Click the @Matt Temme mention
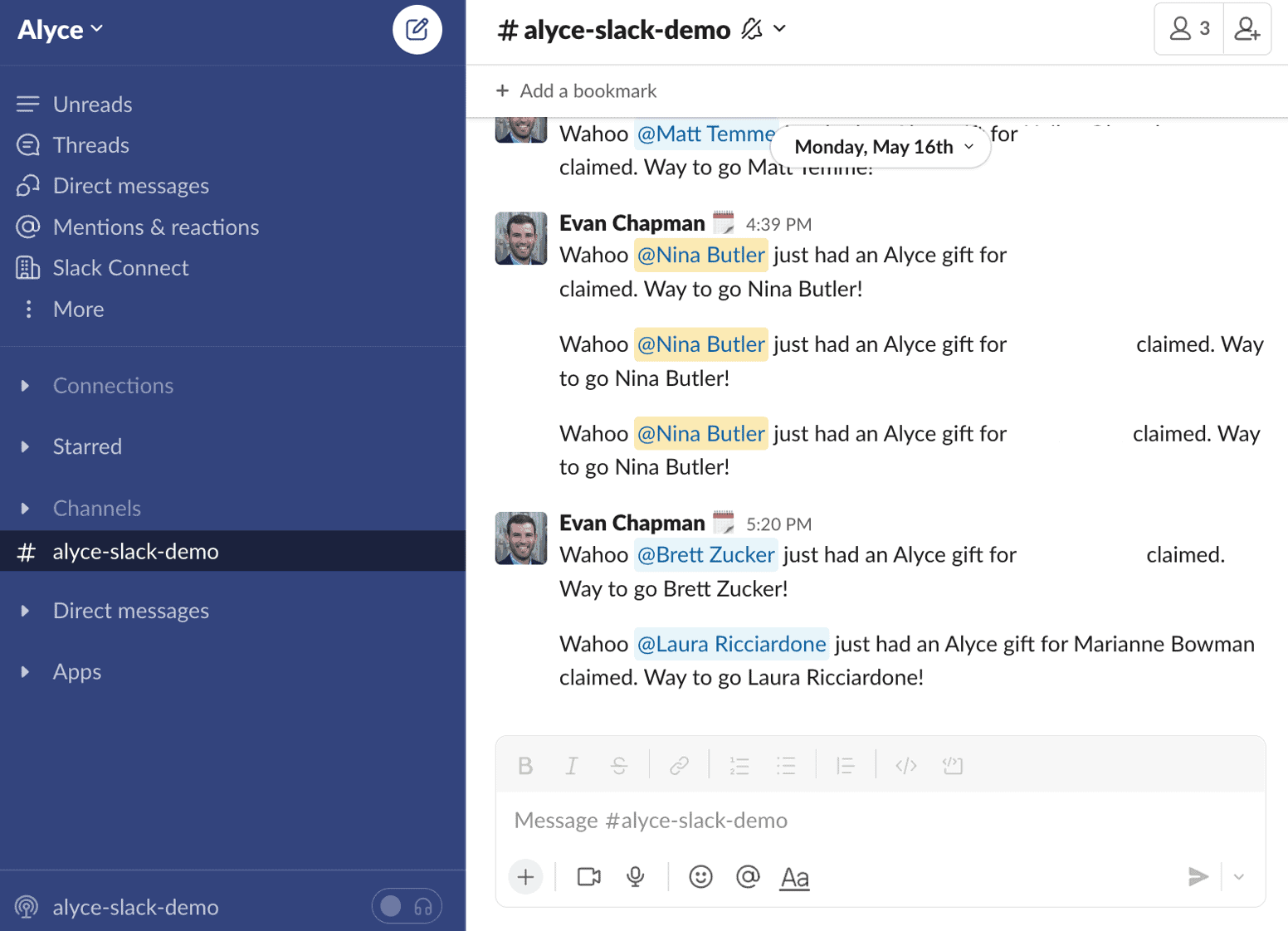This screenshot has width=1288, height=931. pyautogui.click(x=705, y=134)
